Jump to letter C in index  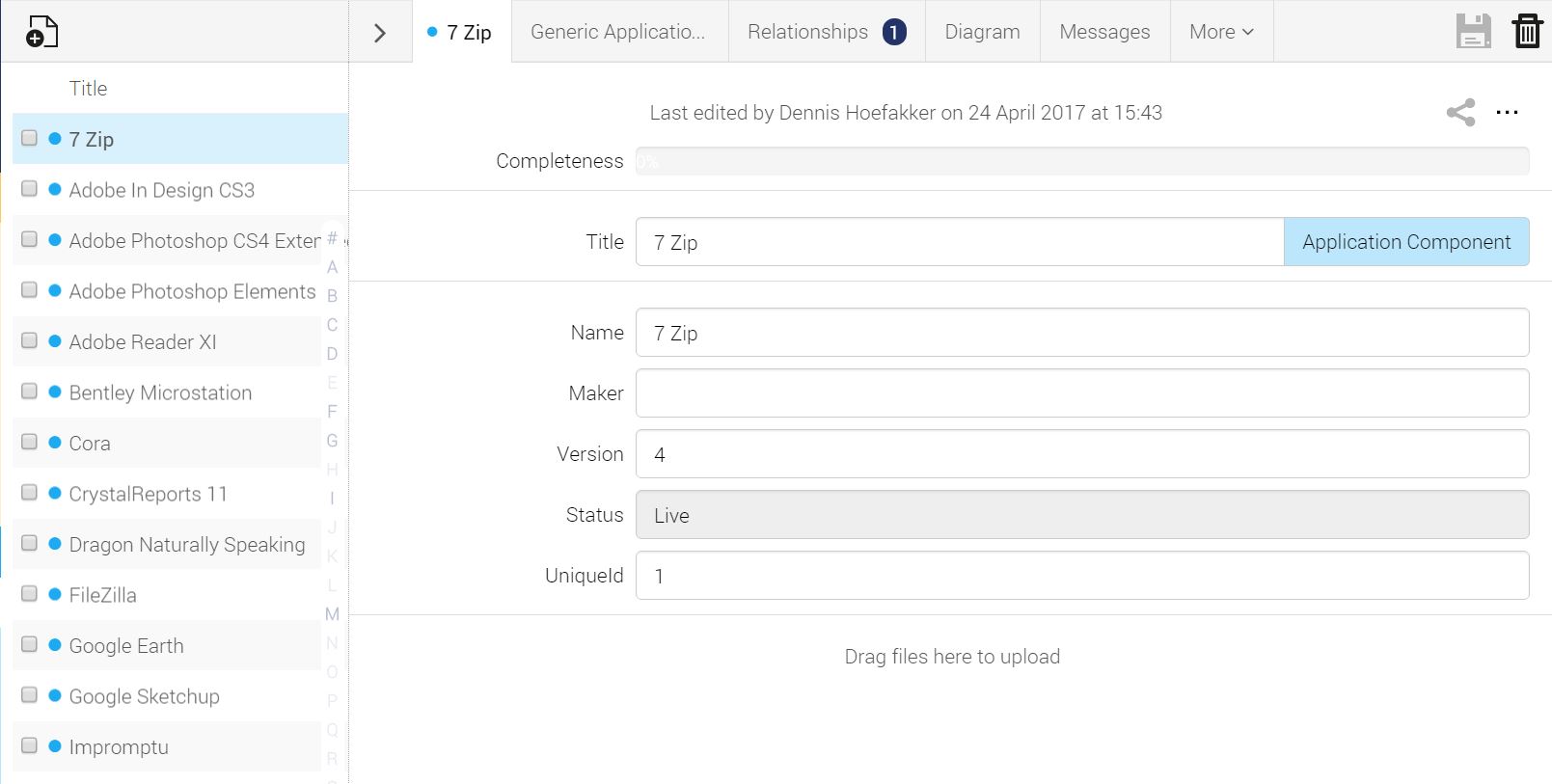[x=332, y=325]
